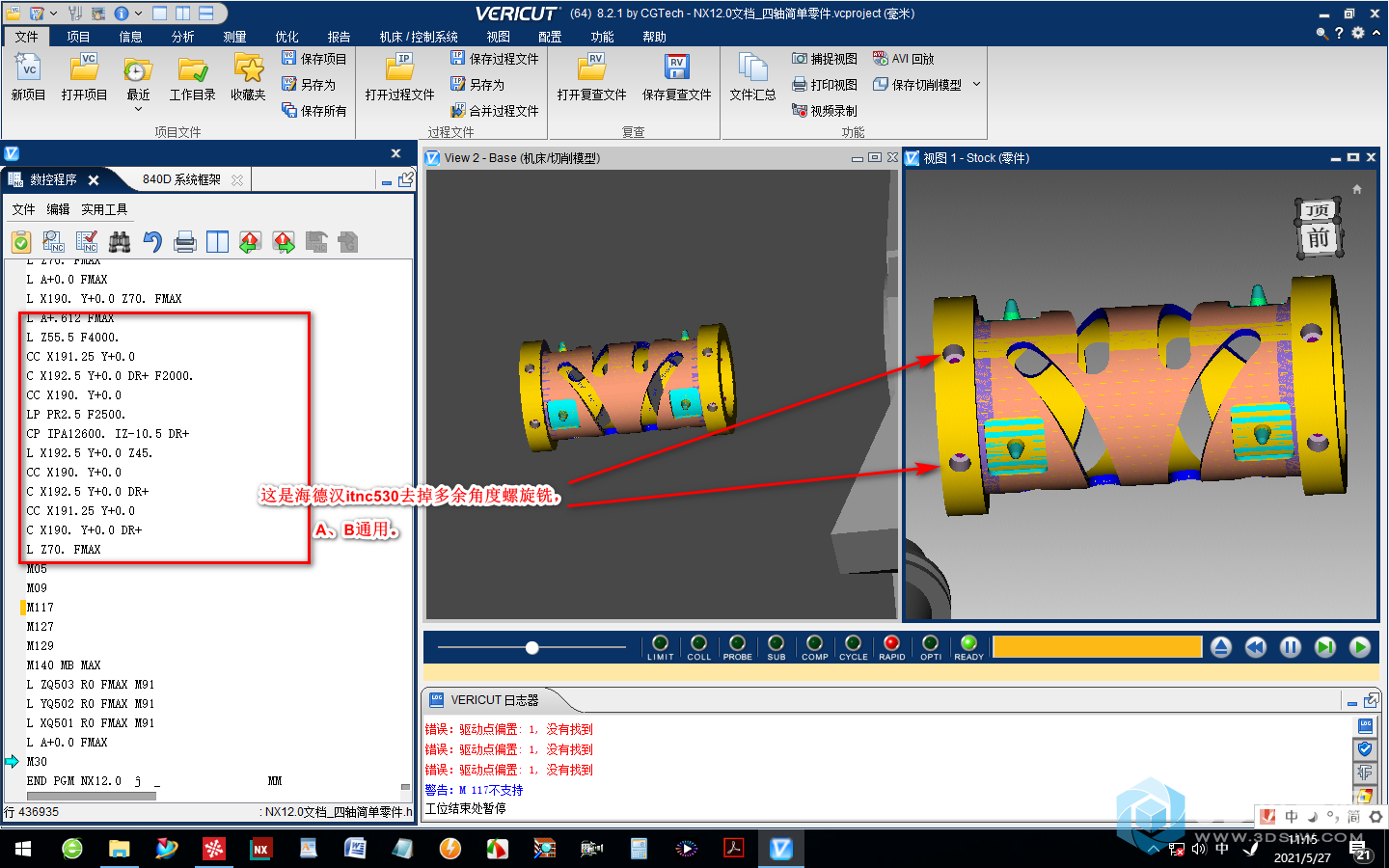The width and height of the screenshot is (1389, 868).
Task: Click 前 face of the view cube
Action: click(x=1319, y=237)
